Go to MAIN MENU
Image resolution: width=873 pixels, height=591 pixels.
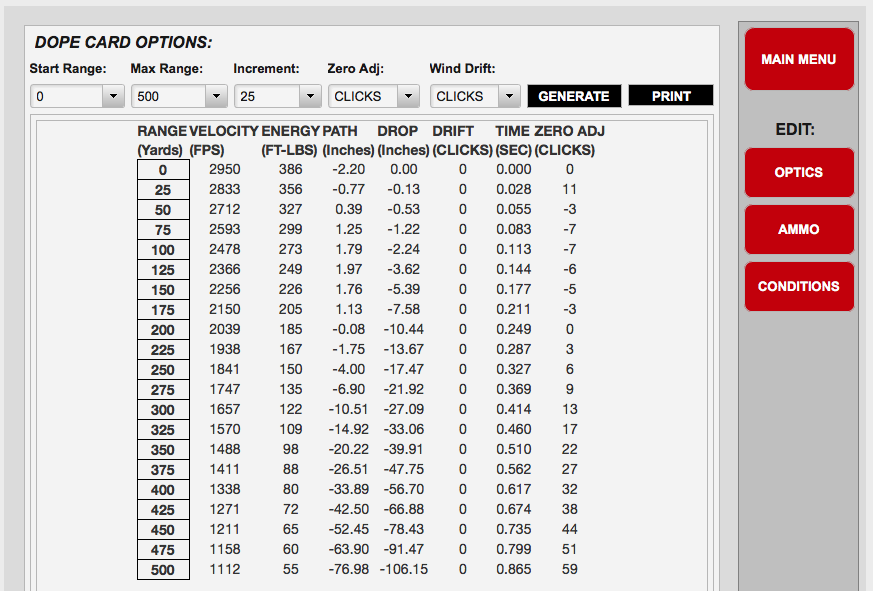click(798, 59)
